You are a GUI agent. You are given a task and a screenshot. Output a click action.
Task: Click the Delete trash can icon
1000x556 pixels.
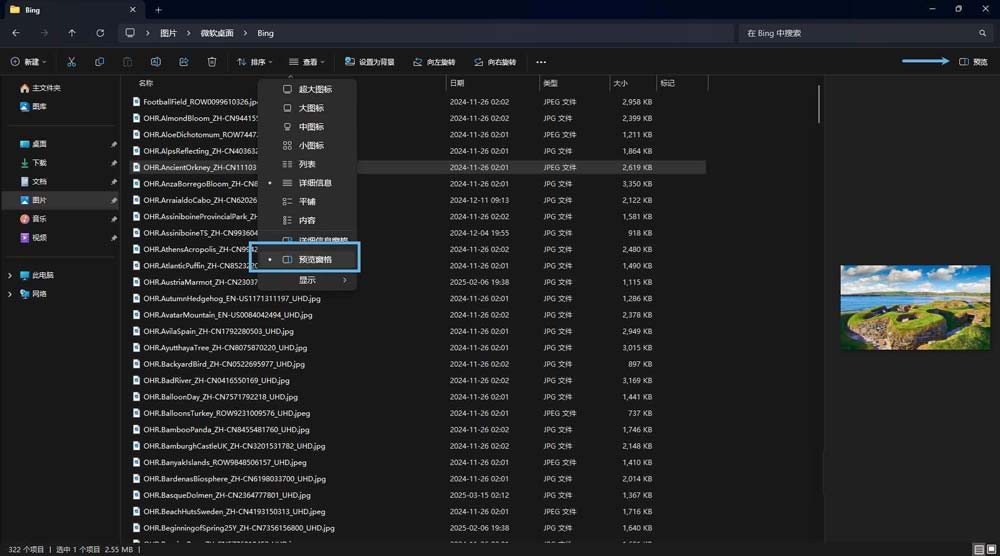tap(211, 62)
